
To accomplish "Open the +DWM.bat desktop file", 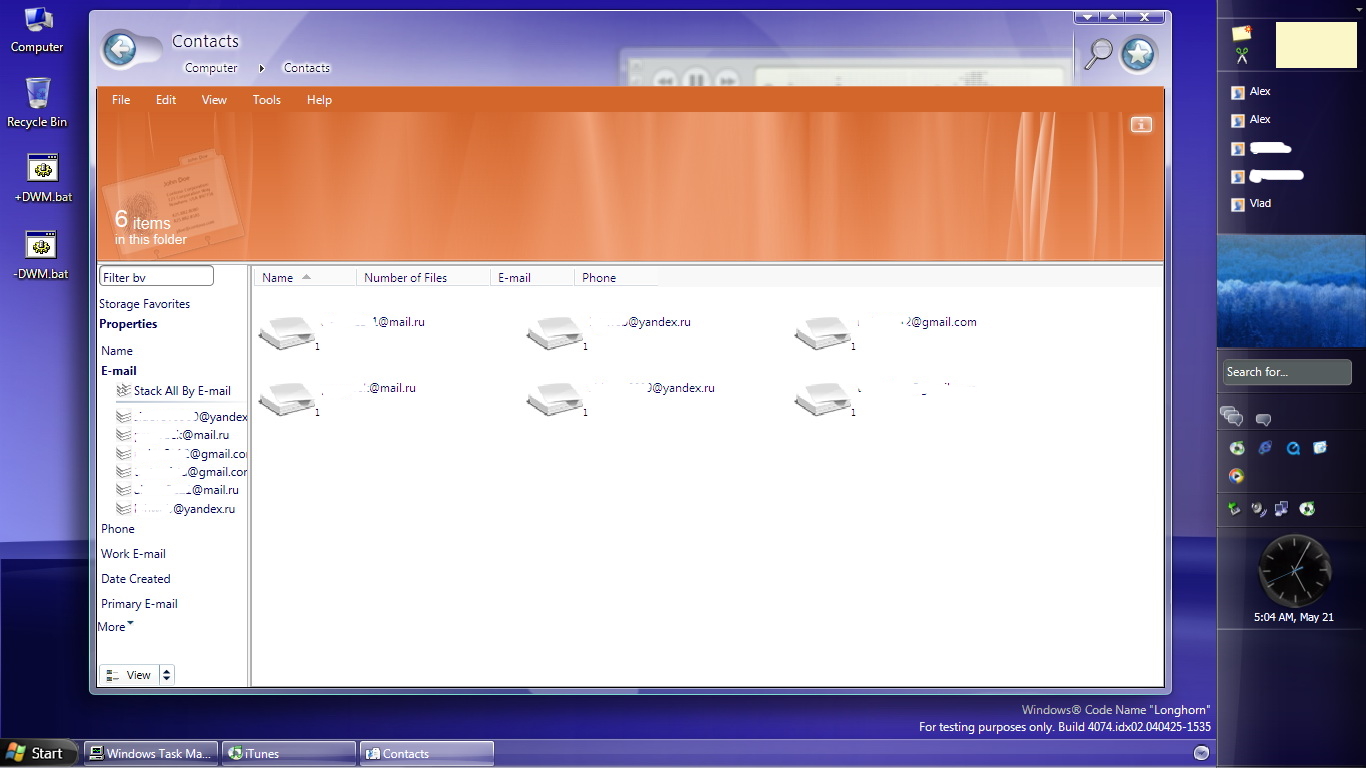I will point(42,168).
